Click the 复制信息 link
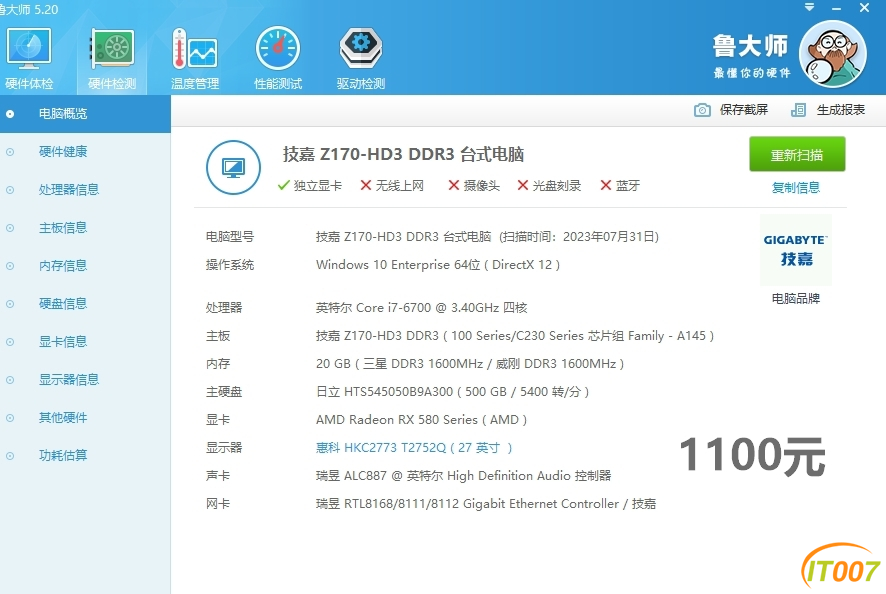 pyautogui.click(x=796, y=188)
